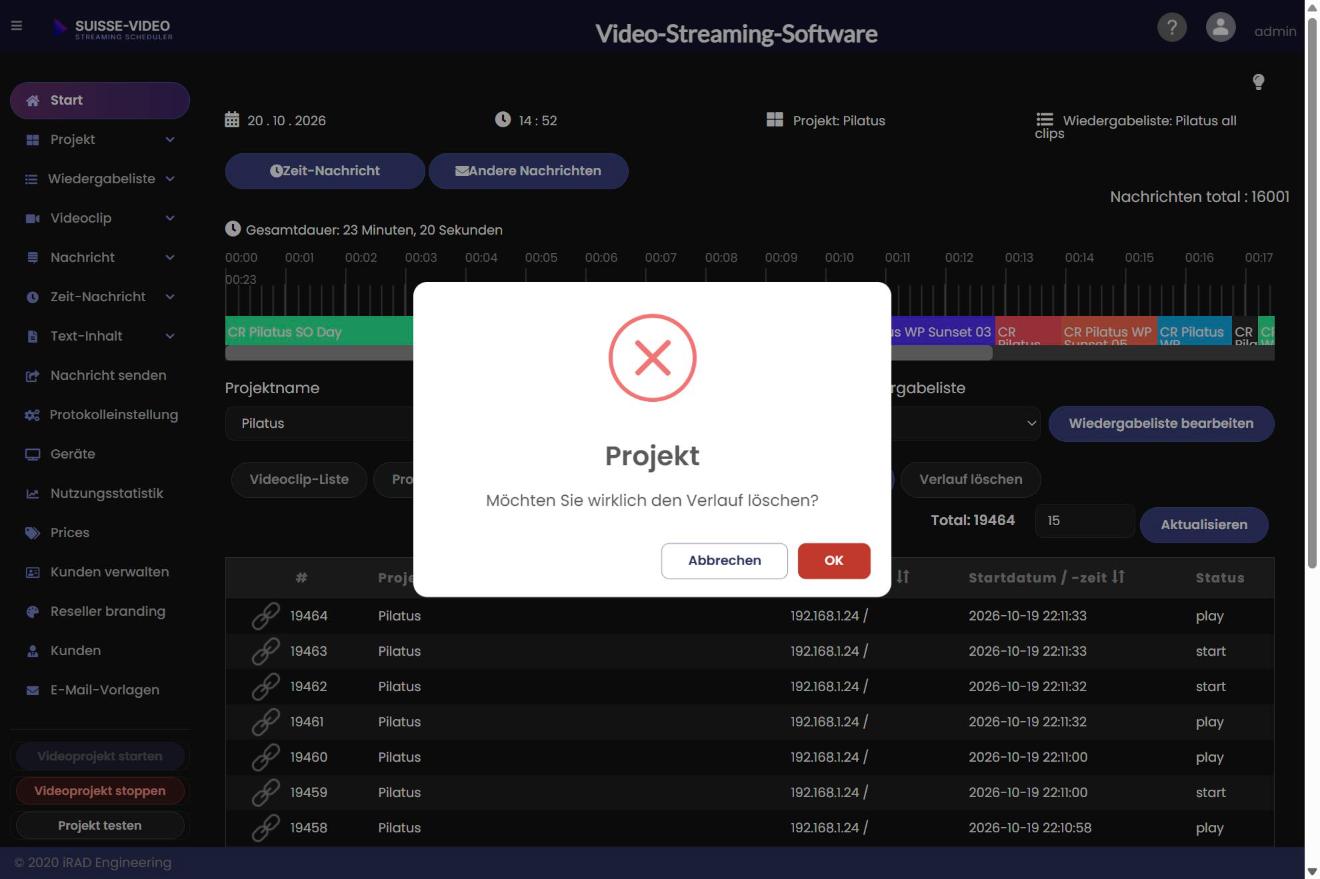Image resolution: width=1320 pixels, height=879 pixels.
Task: Confirm deletion with the red OK button
Action: pos(834,560)
